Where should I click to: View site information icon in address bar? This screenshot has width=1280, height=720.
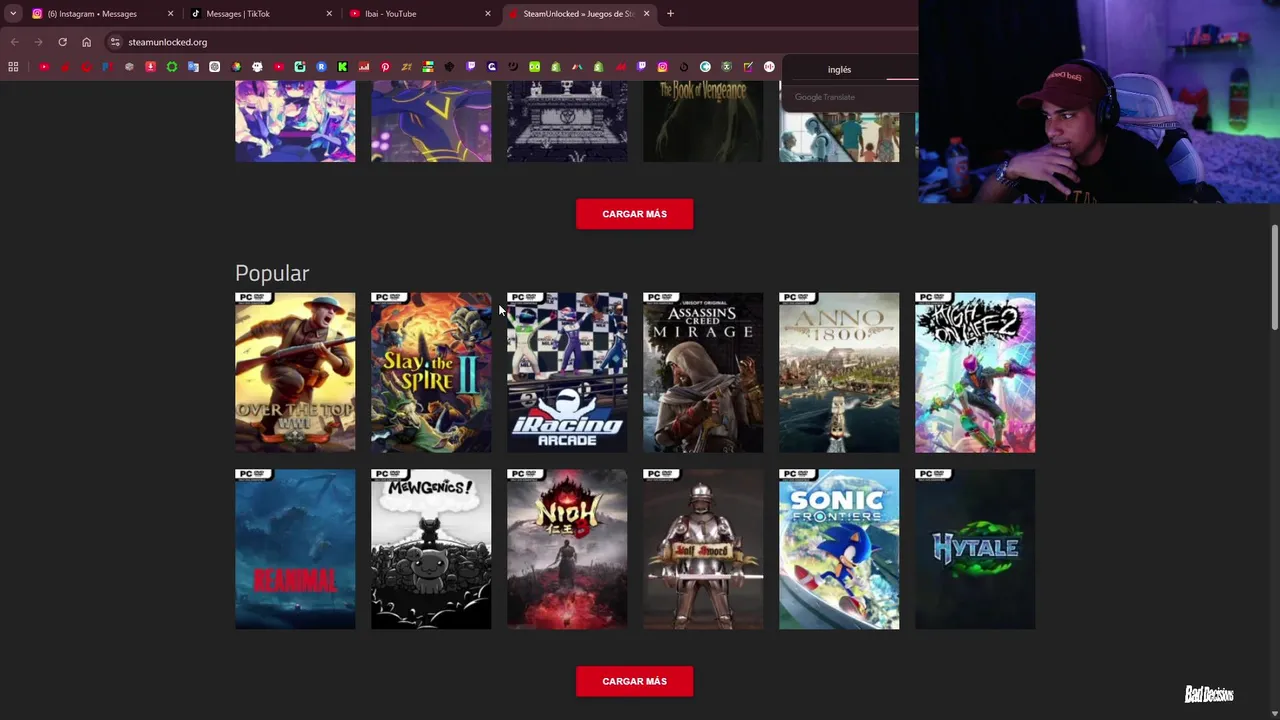pyautogui.click(x=115, y=42)
